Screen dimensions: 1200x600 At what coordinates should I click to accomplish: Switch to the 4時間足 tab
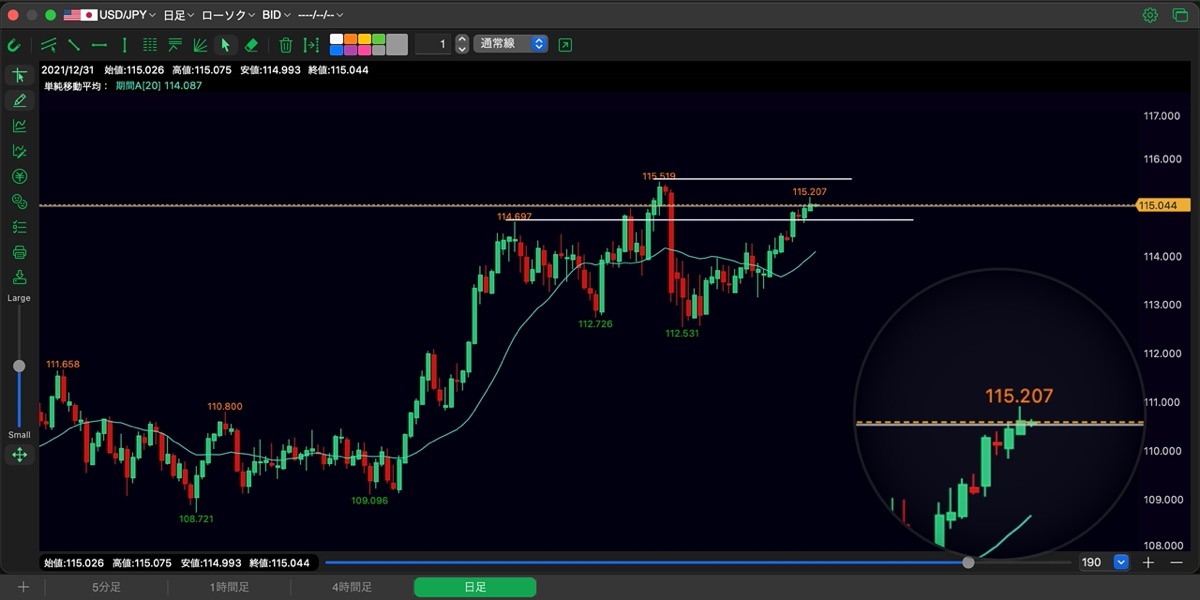(352, 587)
